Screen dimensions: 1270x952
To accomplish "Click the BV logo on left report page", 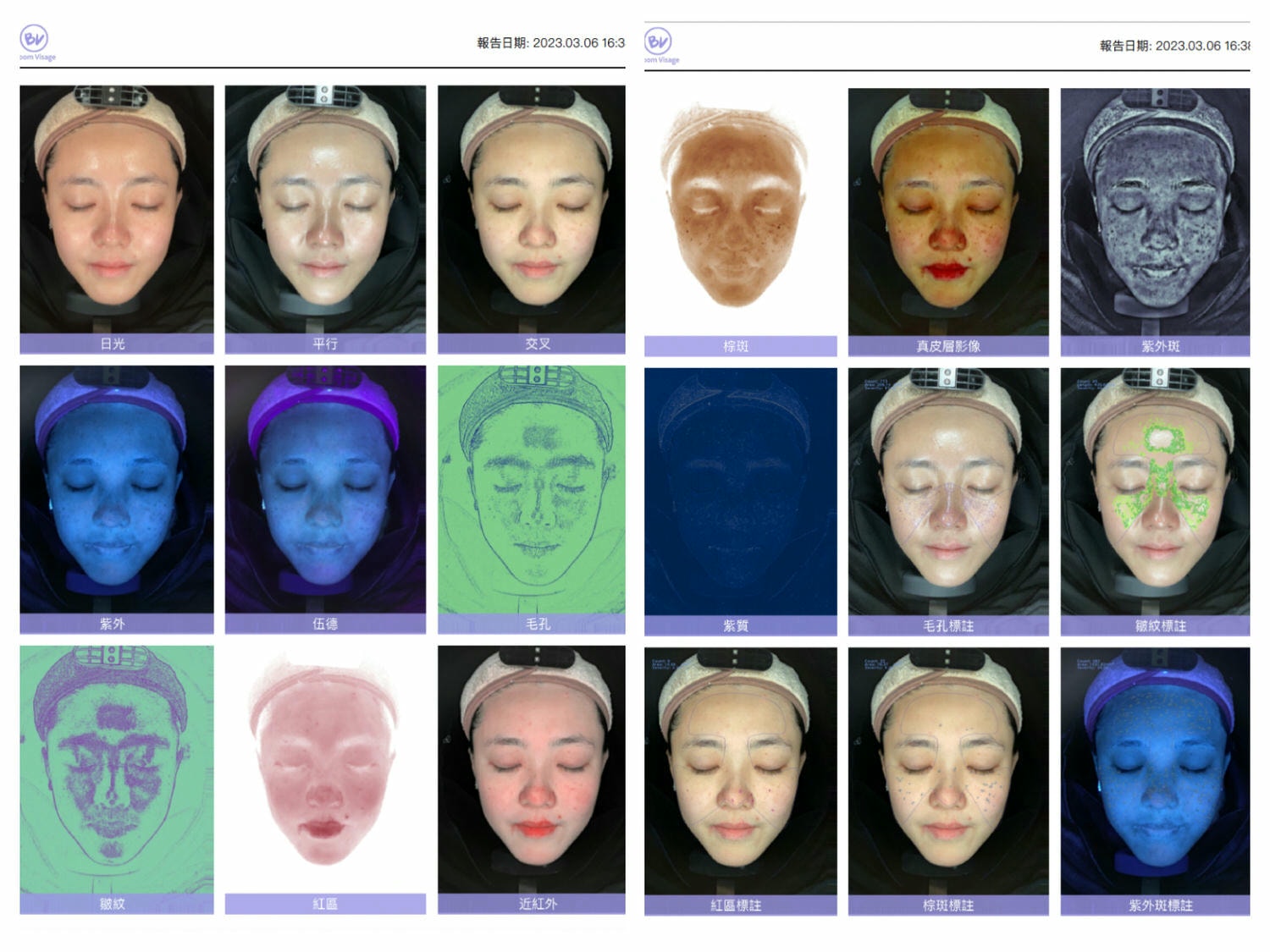I will (37, 42).
